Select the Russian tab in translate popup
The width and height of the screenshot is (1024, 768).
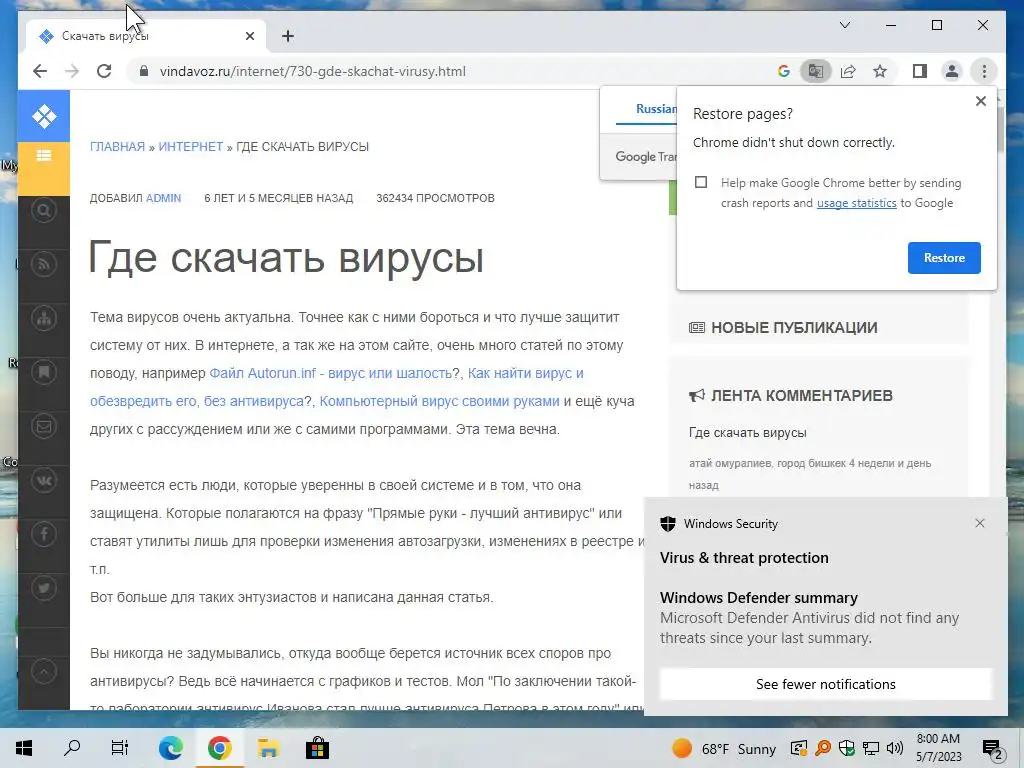[655, 109]
